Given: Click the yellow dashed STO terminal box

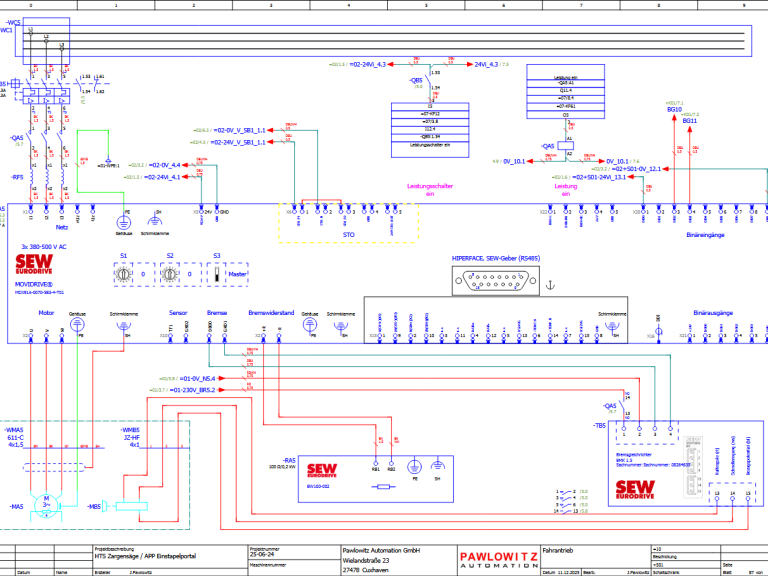Looking at the screenshot, I should [347, 222].
